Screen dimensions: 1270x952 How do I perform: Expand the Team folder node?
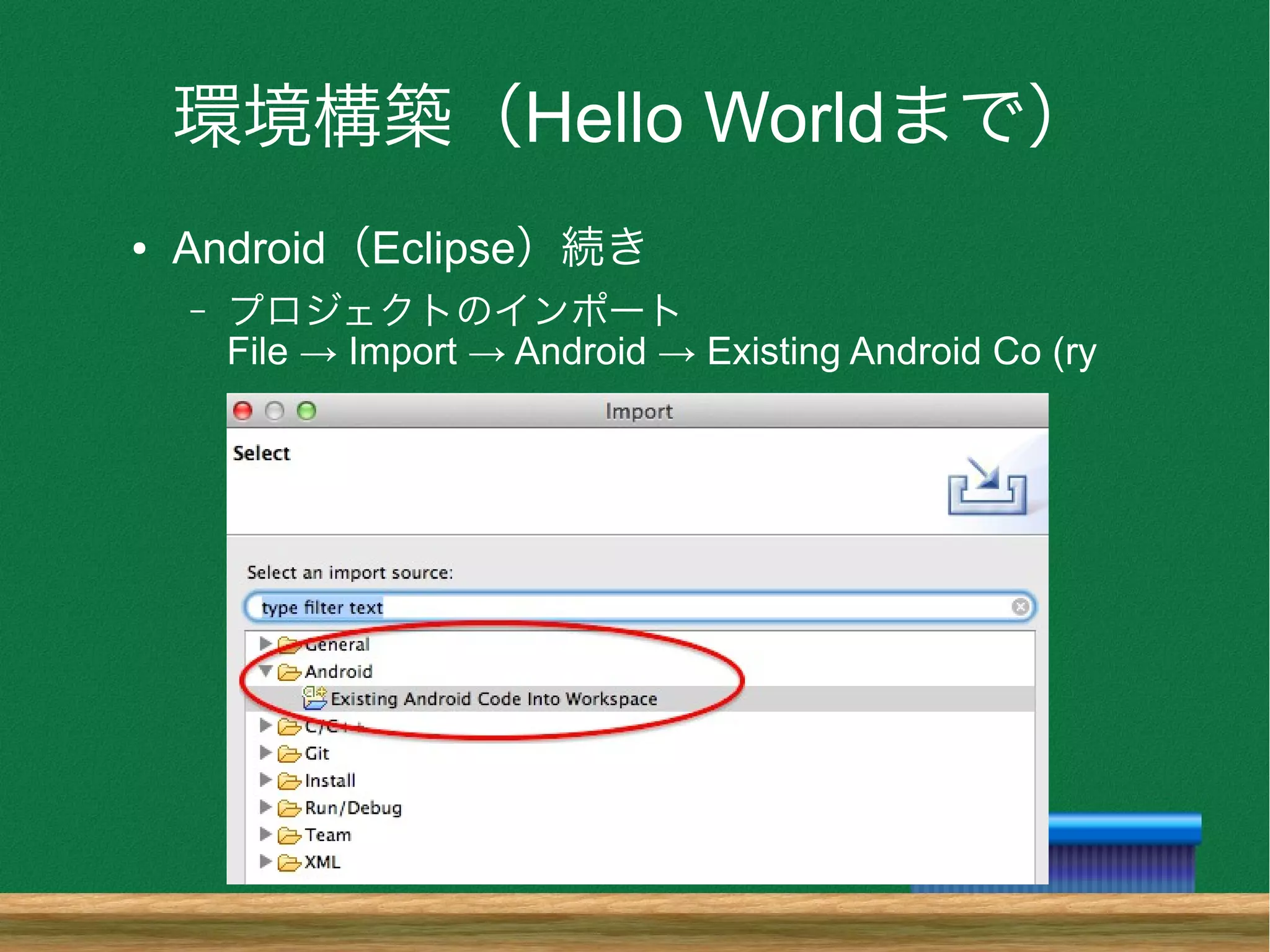tap(265, 834)
